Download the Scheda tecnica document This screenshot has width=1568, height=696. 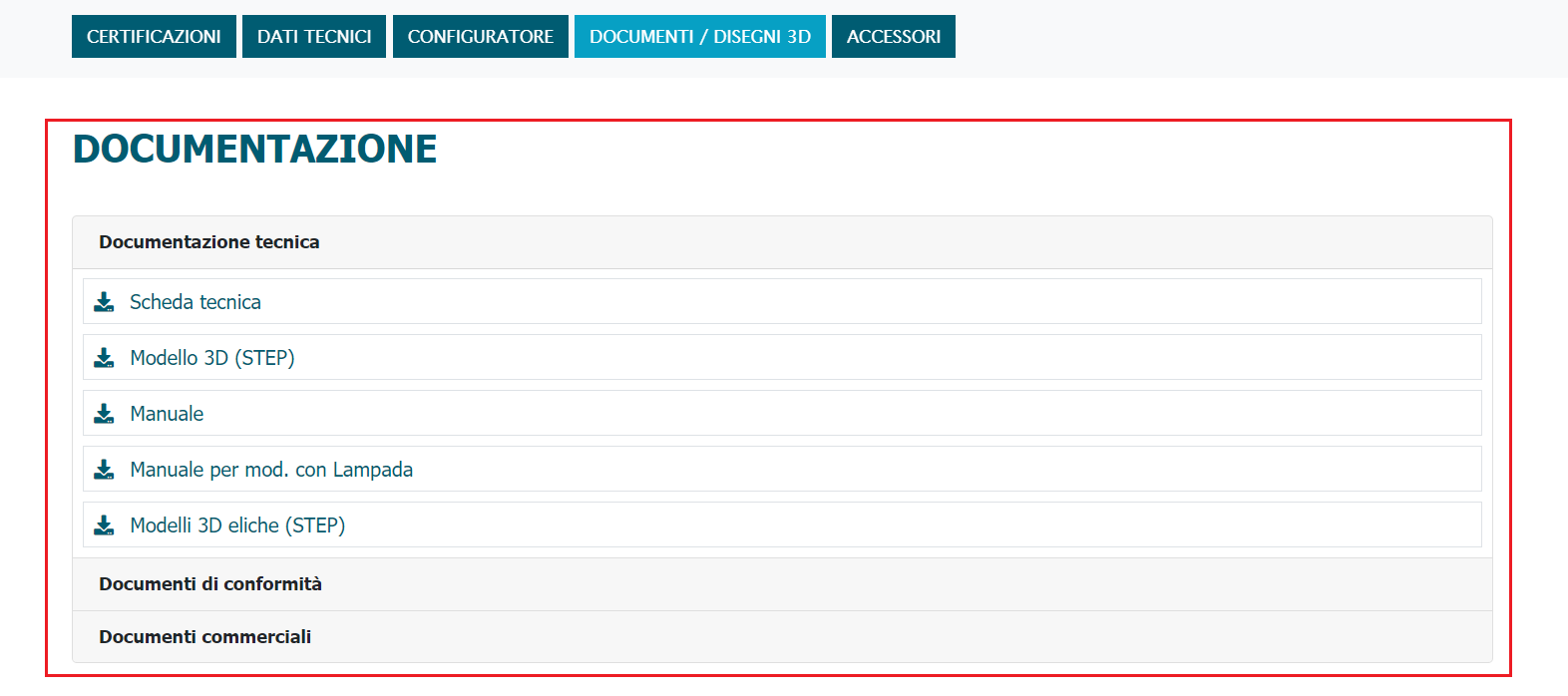coord(196,302)
